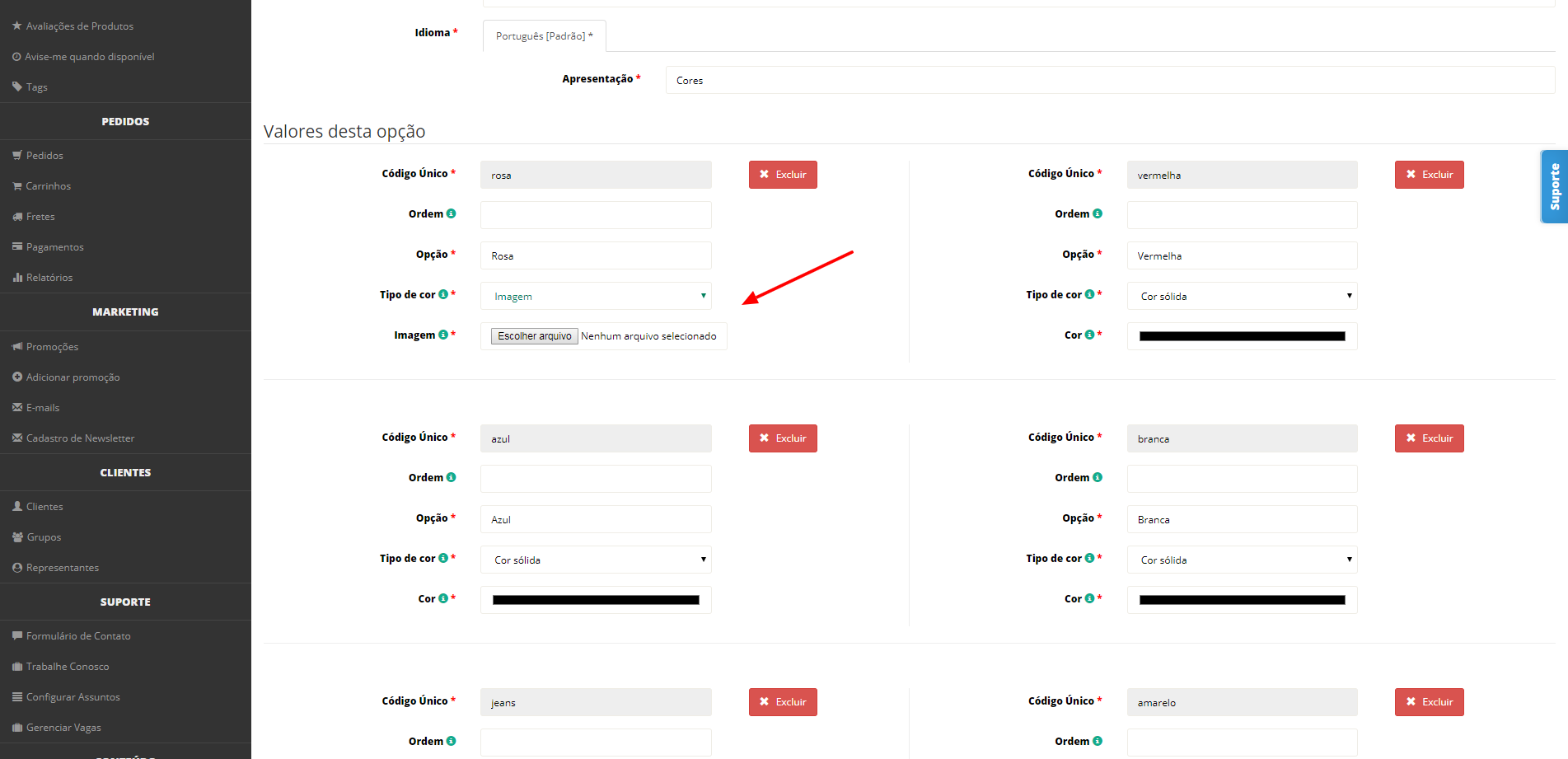
Task: Open color picker for vermelha Cor
Action: (1242, 336)
